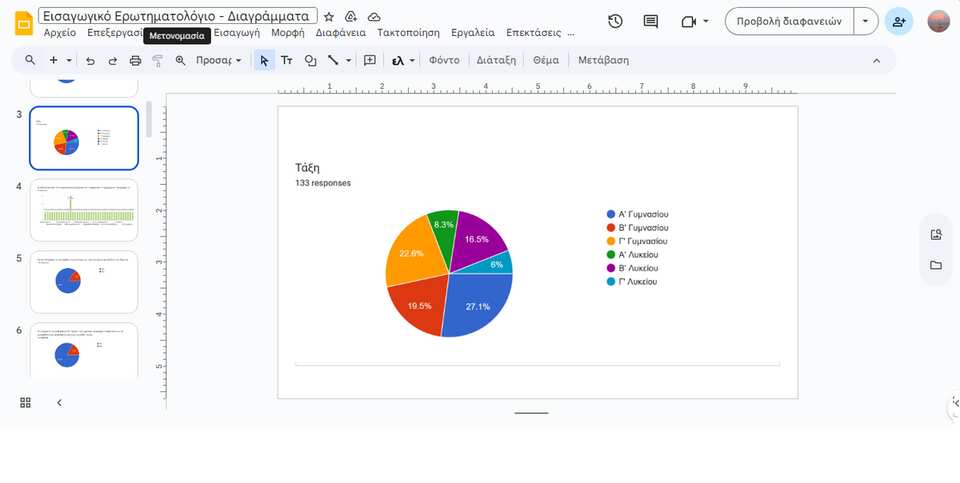960x483 pixels.
Task: Open the Google Slides home icon
Action: tap(24, 23)
